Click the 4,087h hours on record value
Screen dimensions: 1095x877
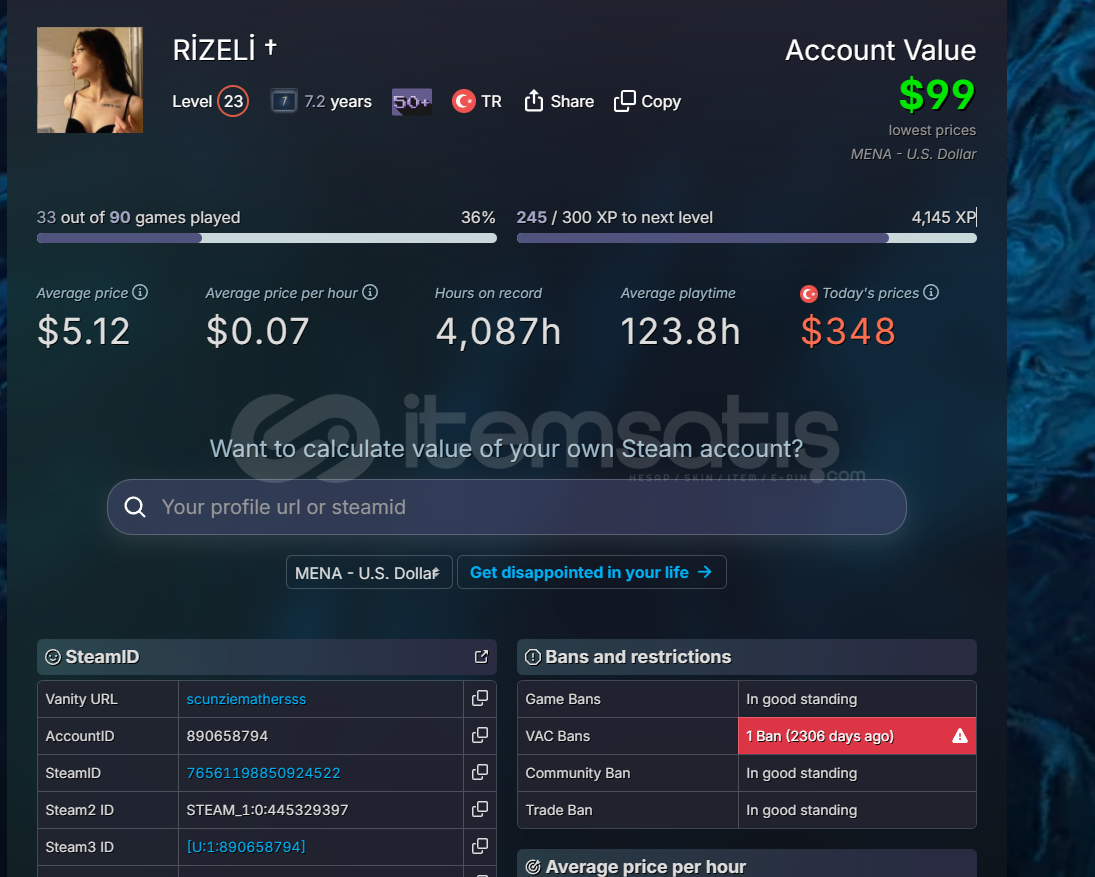coord(499,331)
